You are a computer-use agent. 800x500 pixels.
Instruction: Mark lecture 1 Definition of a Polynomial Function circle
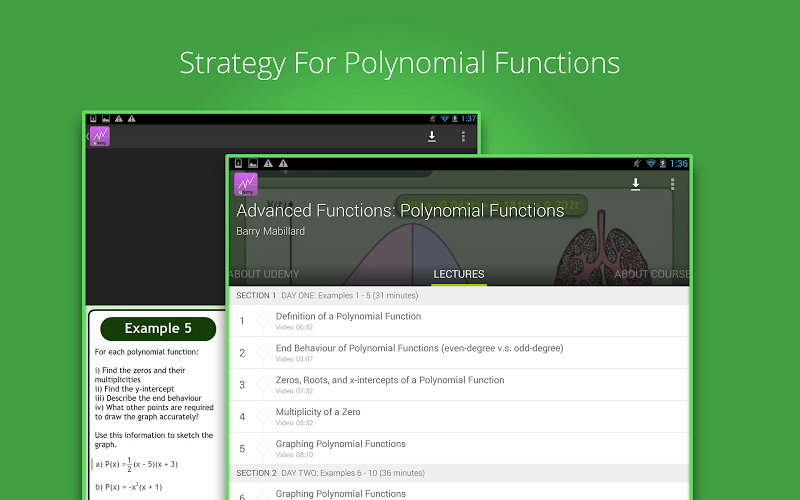pyautogui.click(x=263, y=320)
